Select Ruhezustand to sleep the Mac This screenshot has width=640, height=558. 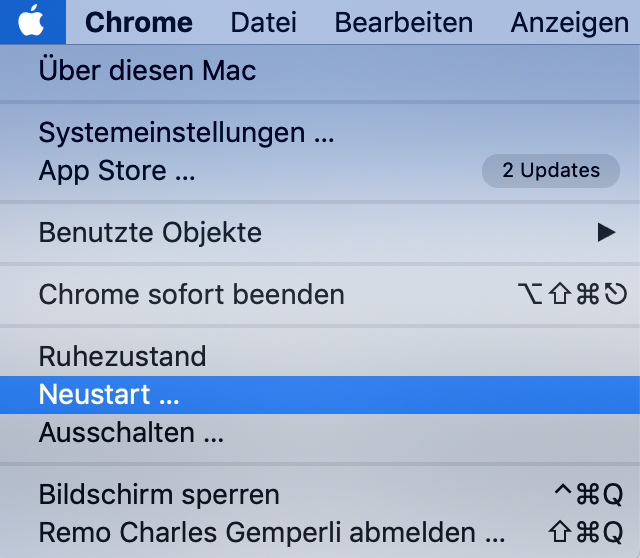coord(320,357)
